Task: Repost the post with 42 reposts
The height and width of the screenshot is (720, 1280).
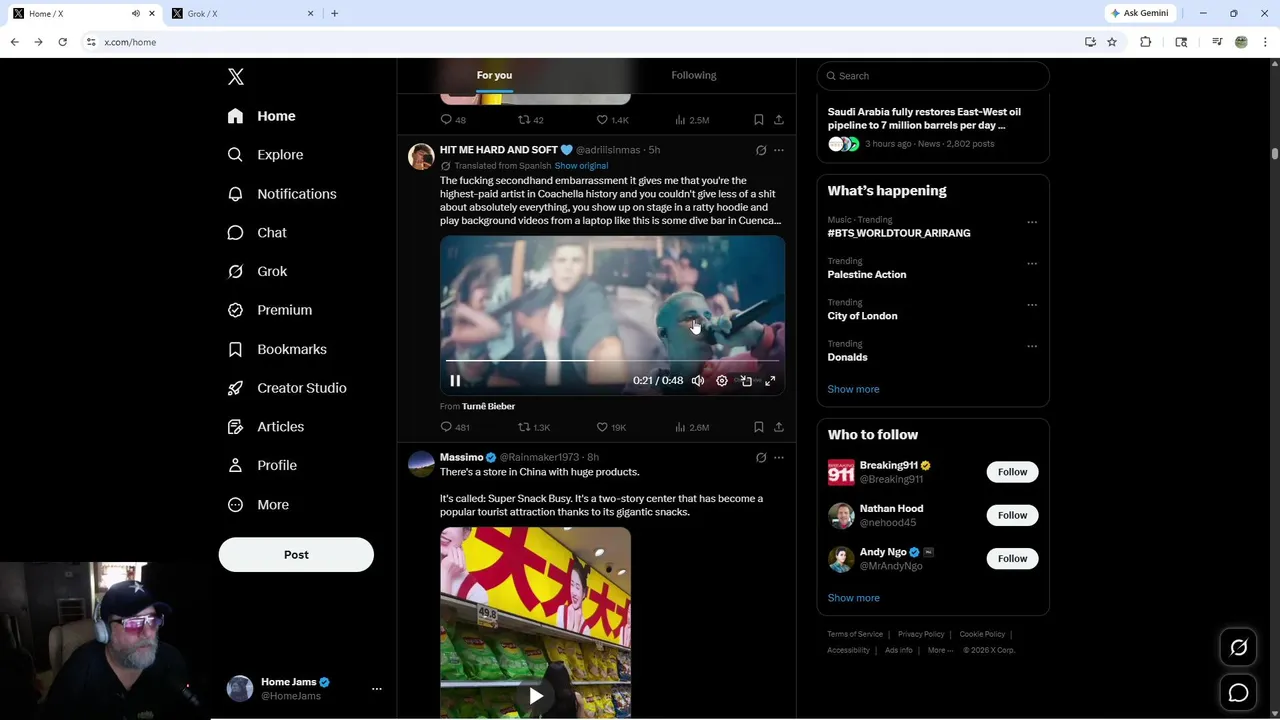Action: click(531, 120)
